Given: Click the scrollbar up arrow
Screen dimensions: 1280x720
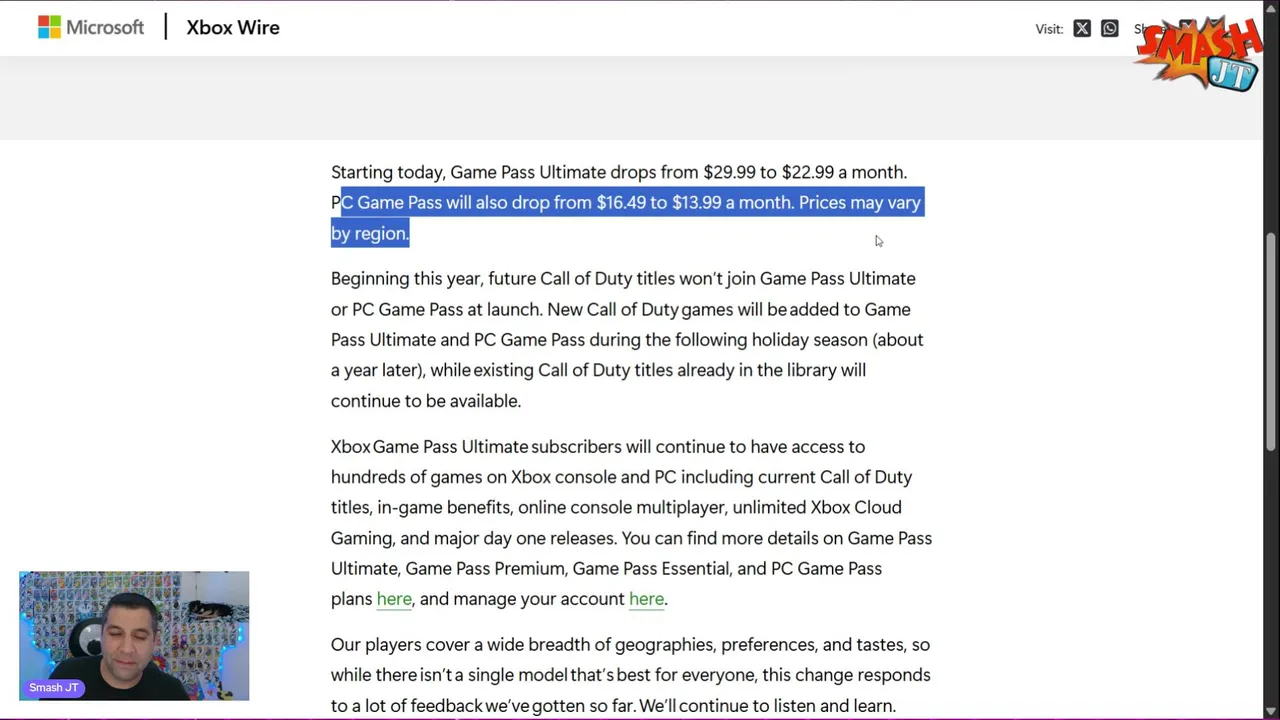Looking at the screenshot, I should [x=1271, y=8].
